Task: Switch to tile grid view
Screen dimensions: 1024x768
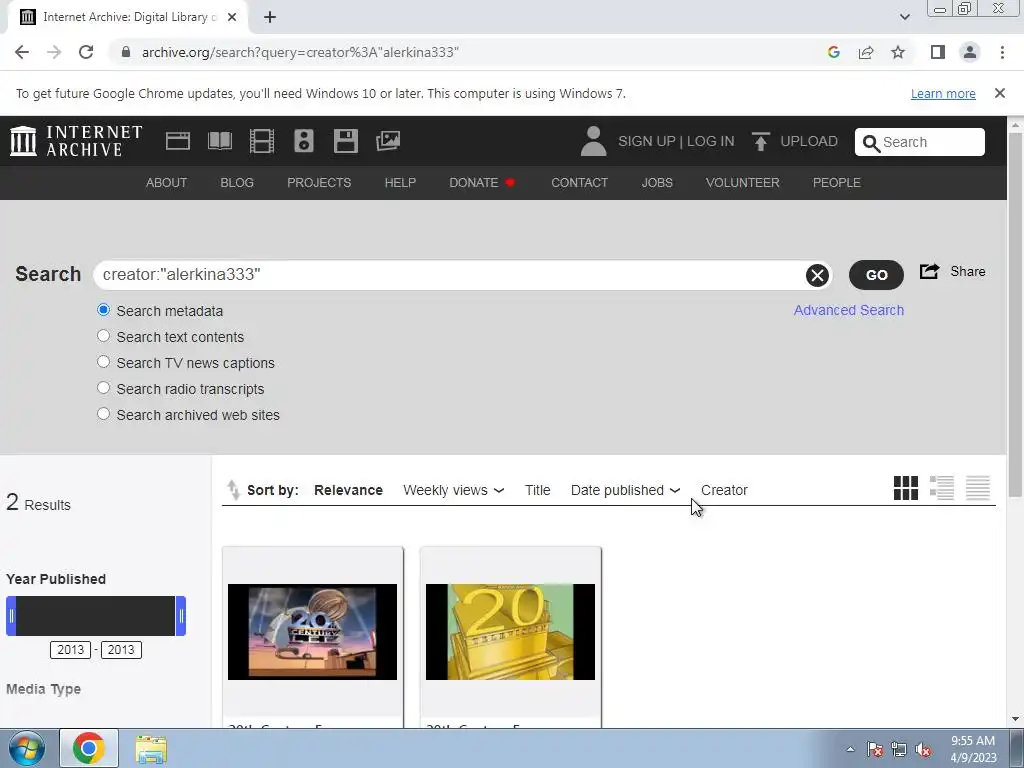Action: 906,488
